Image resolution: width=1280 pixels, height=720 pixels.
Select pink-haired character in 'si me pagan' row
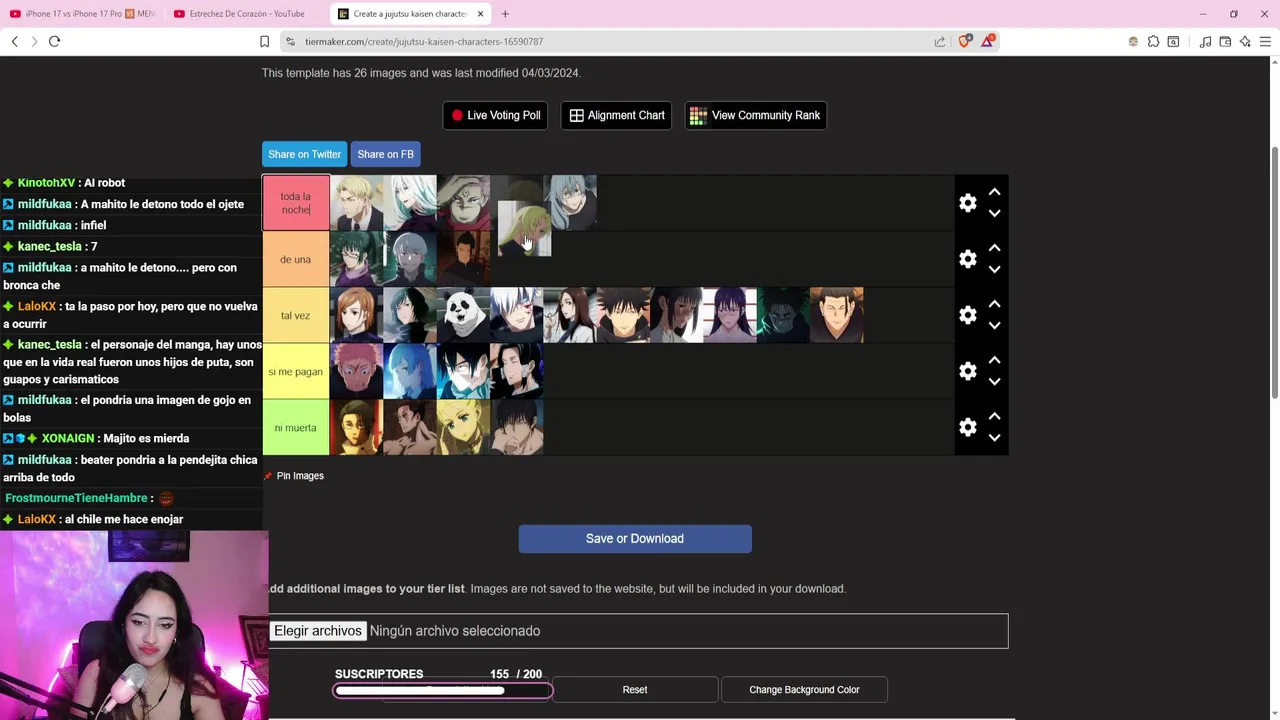(x=357, y=371)
